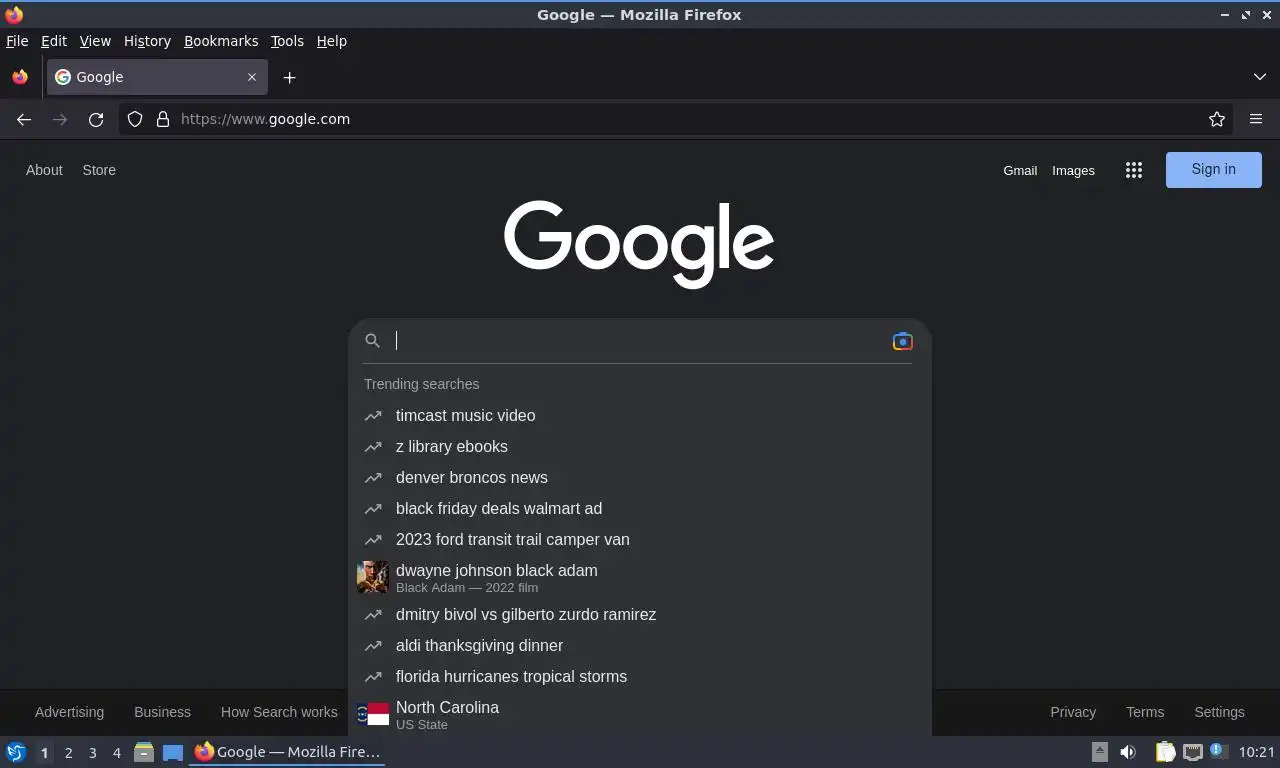This screenshot has width=1280, height=768.
Task: Switch to workspace 2
Action: point(68,753)
